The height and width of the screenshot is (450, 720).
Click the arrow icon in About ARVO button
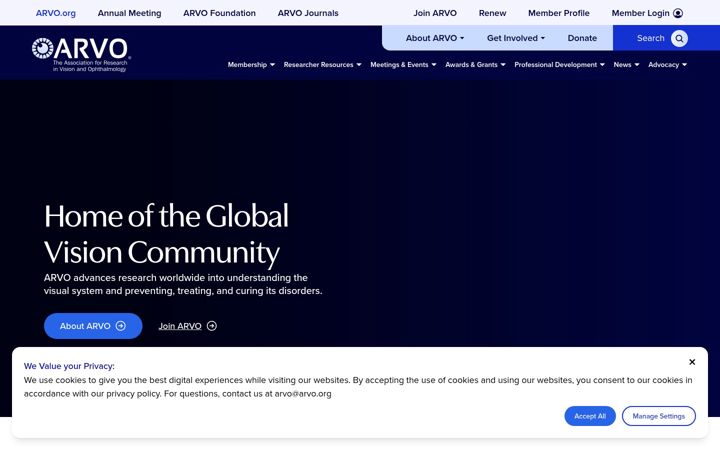click(x=121, y=326)
